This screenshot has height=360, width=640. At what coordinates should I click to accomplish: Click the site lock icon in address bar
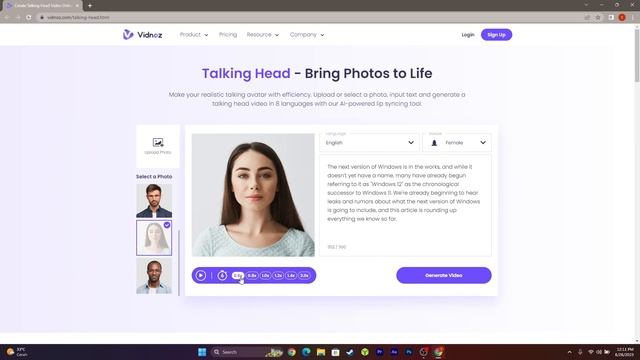(42, 18)
